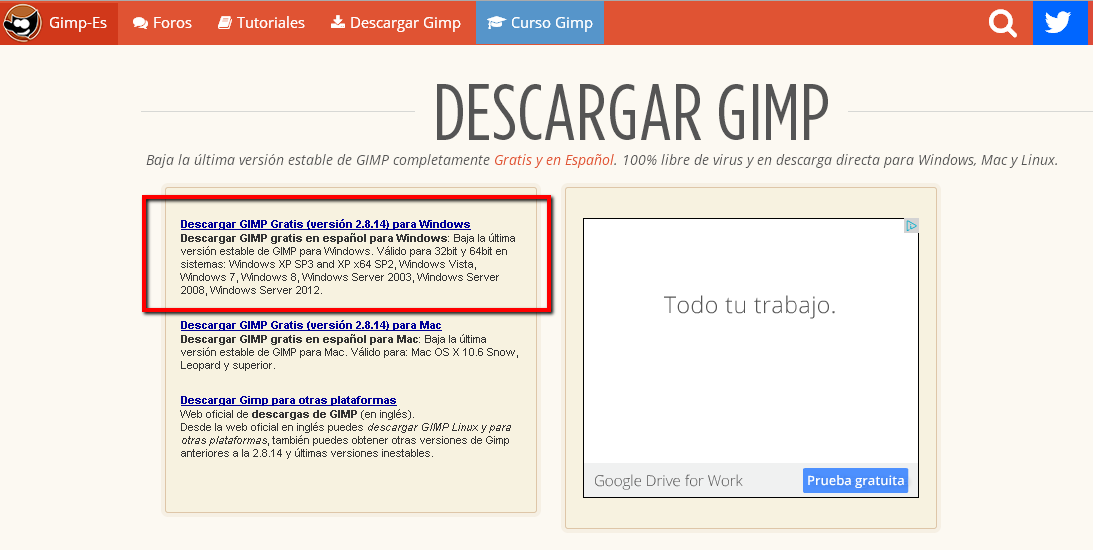Viewport: 1093px width, 550px height.
Task: Click Prueba gratuita ad button
Action: [x=855, y=480]
